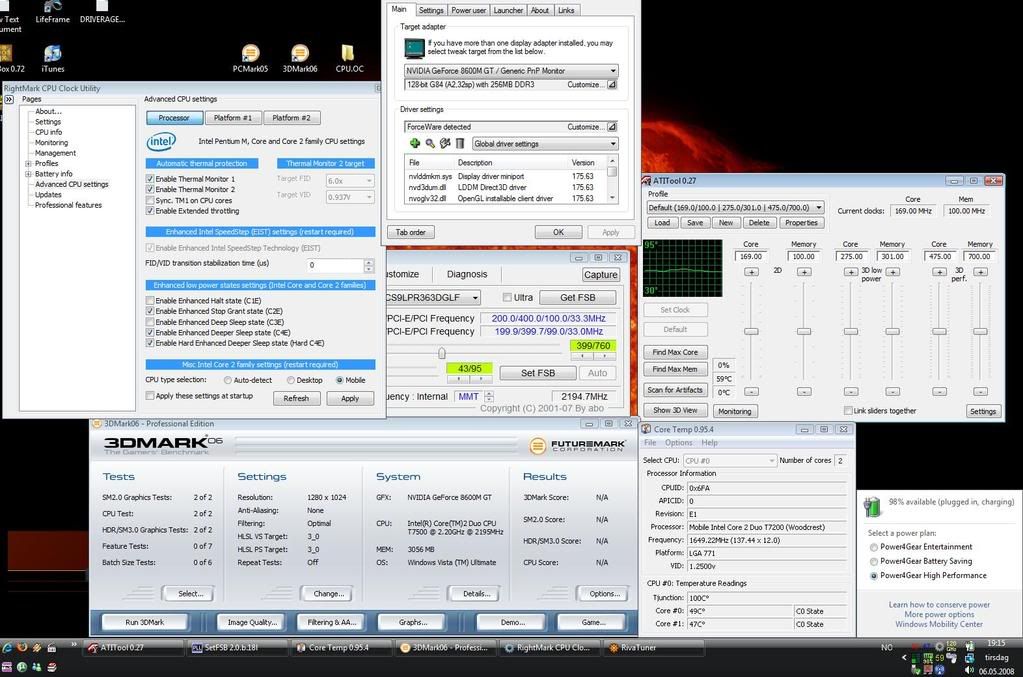The width and height of the screenshot is (1023, 677).
Task: Click the driver file list scrollbar in RivaTuner
Action: click(612, 179)
